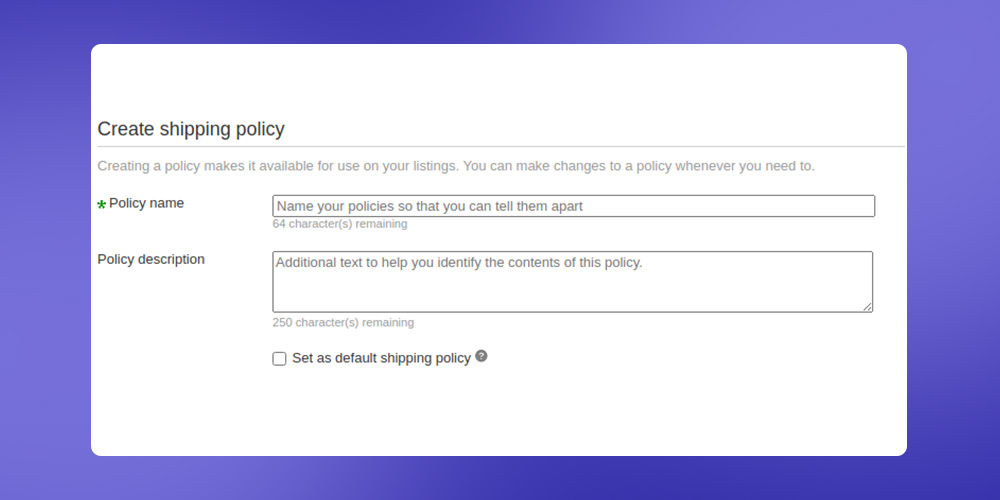1000x500 pixels.
Task: Click the placeholder 'Additional text to help you' text
Action: 355,263
